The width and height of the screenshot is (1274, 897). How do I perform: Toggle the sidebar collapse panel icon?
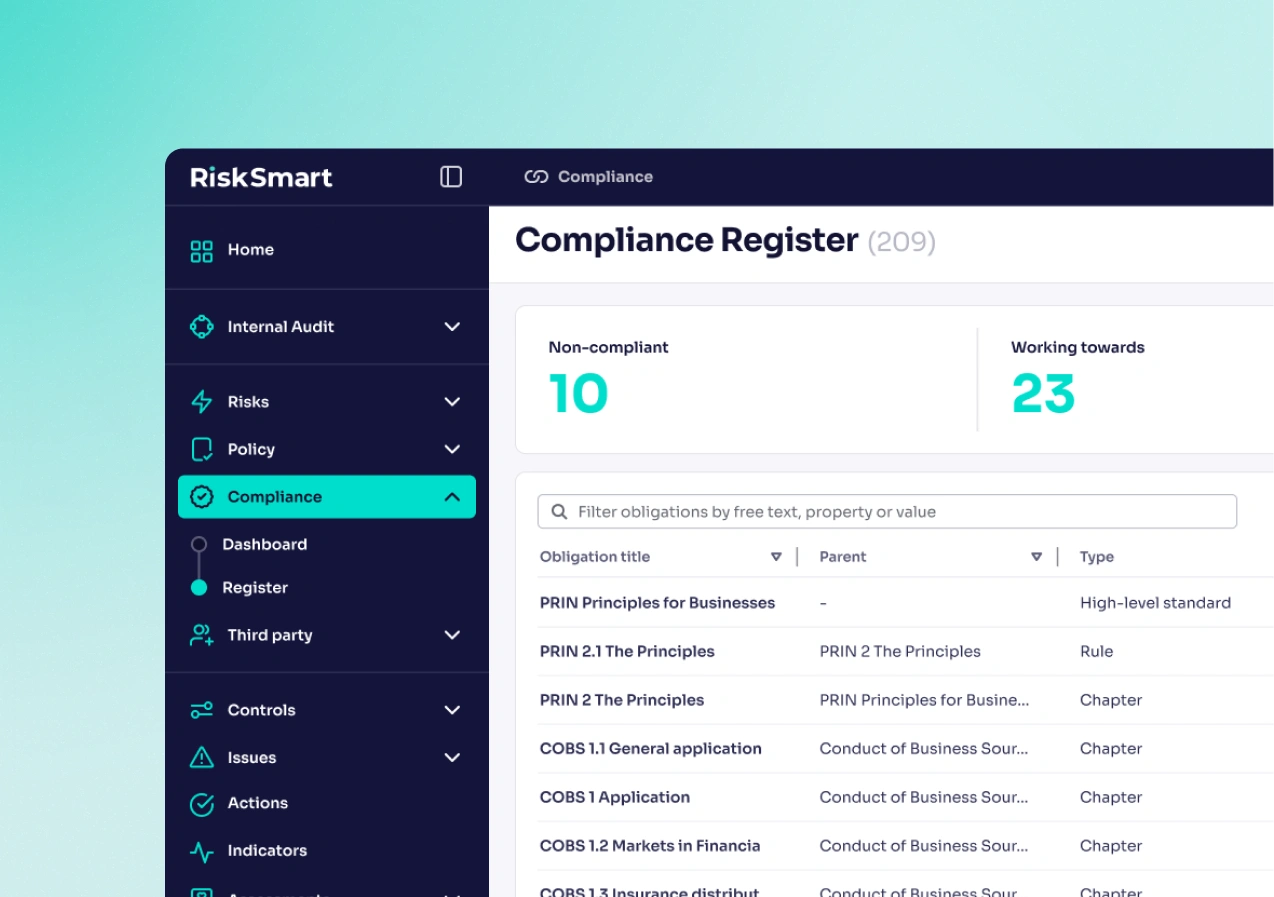coord(450,176)
